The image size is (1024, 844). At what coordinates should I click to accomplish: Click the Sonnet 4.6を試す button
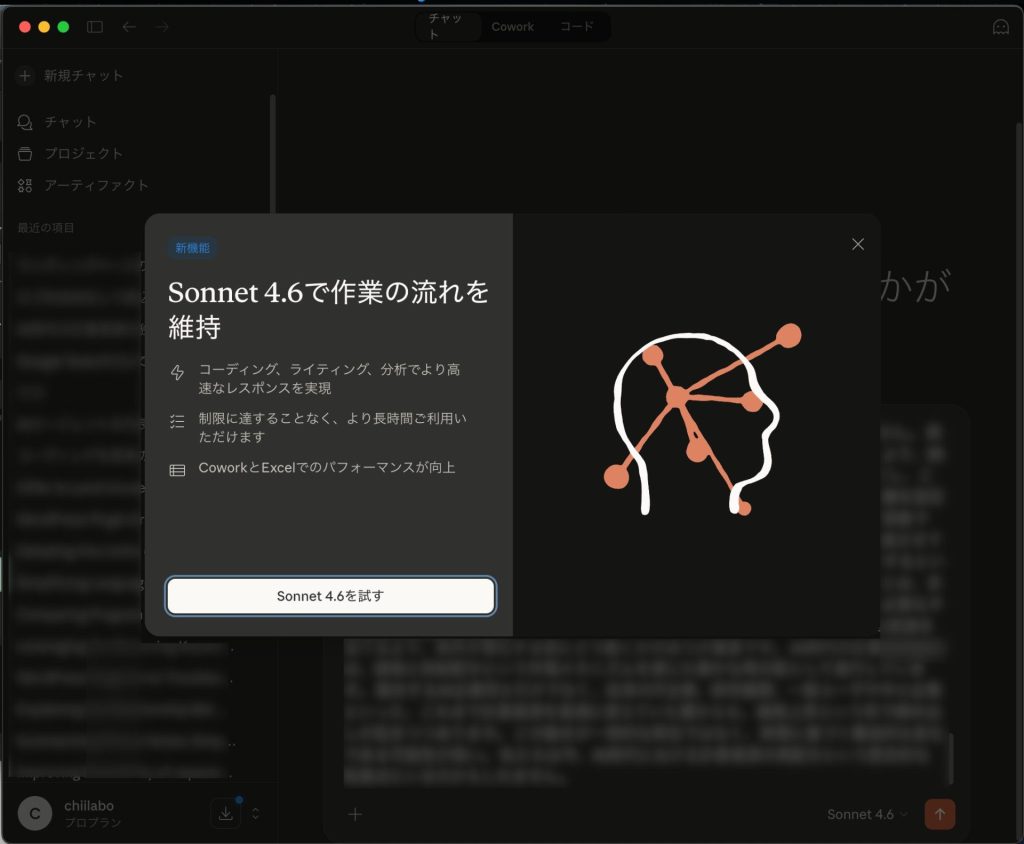pos(330,595)
